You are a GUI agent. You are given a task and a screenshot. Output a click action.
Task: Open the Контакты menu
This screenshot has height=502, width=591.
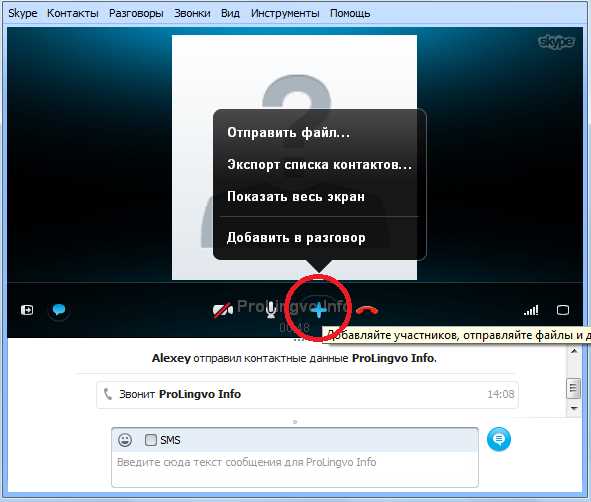pyautogui.click(x=72, y=13)
